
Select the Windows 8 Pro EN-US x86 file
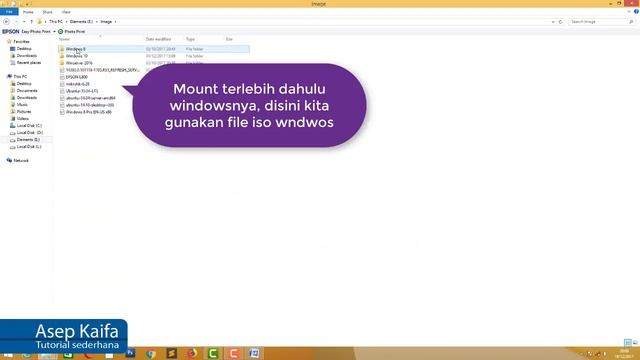pos(89,112)
